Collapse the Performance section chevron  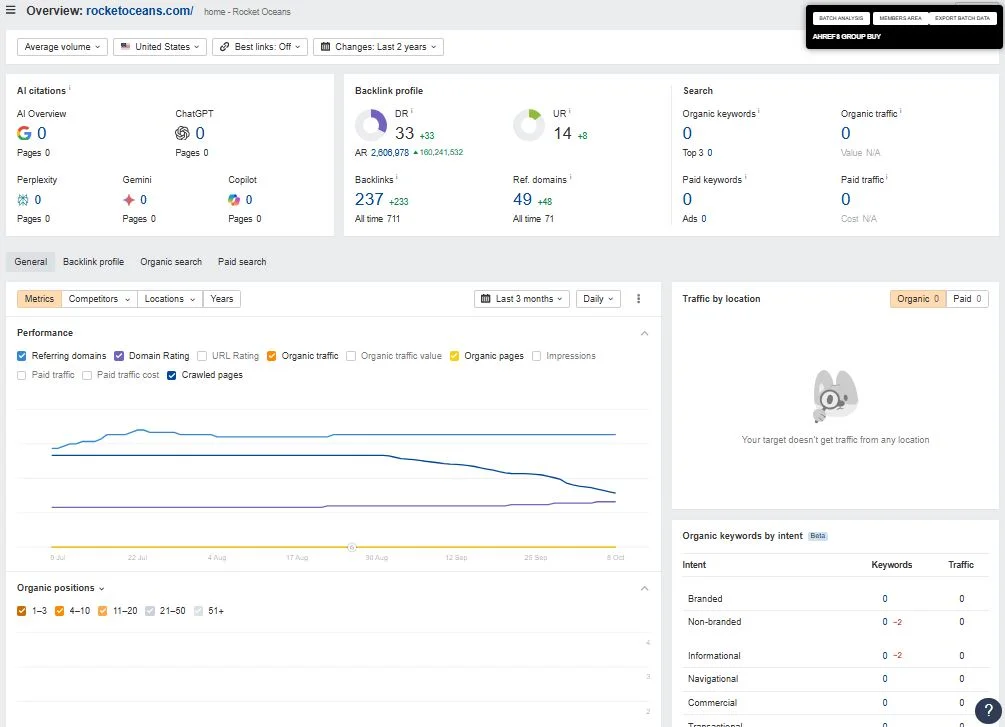[644, 333]
